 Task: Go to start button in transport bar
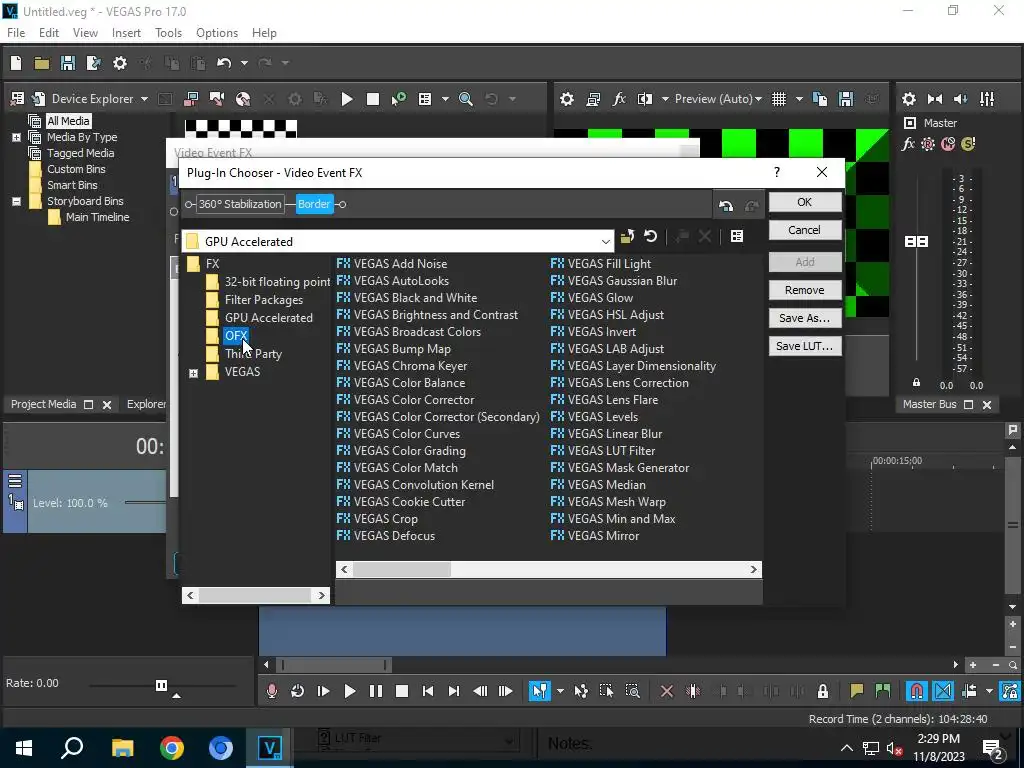[x=428, y=691]
